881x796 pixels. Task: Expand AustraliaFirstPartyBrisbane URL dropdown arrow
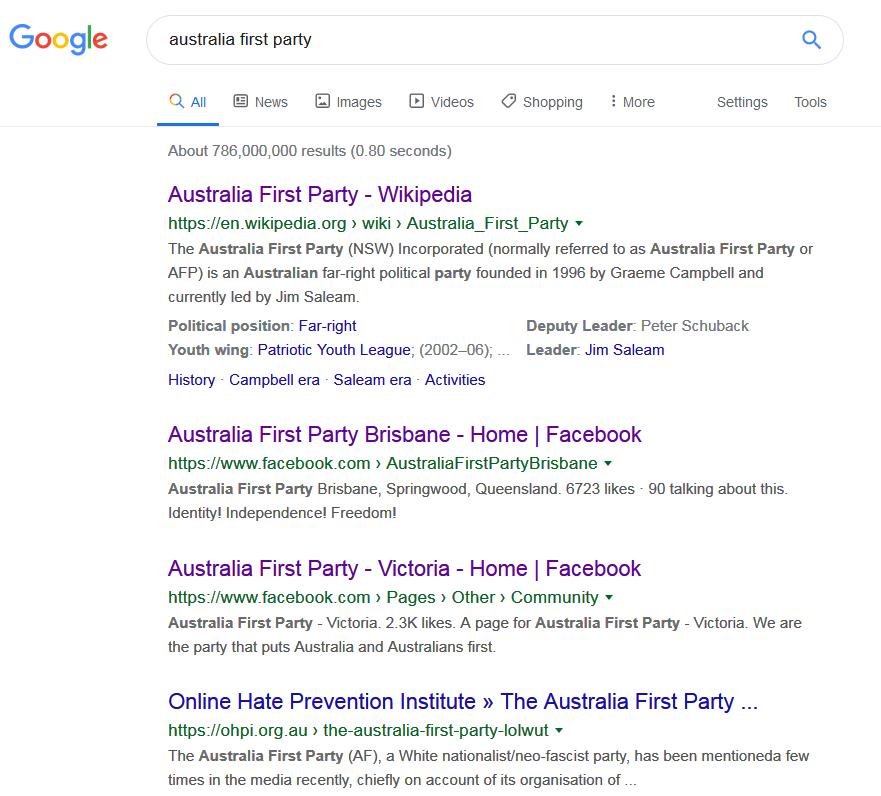click(608, 464)
